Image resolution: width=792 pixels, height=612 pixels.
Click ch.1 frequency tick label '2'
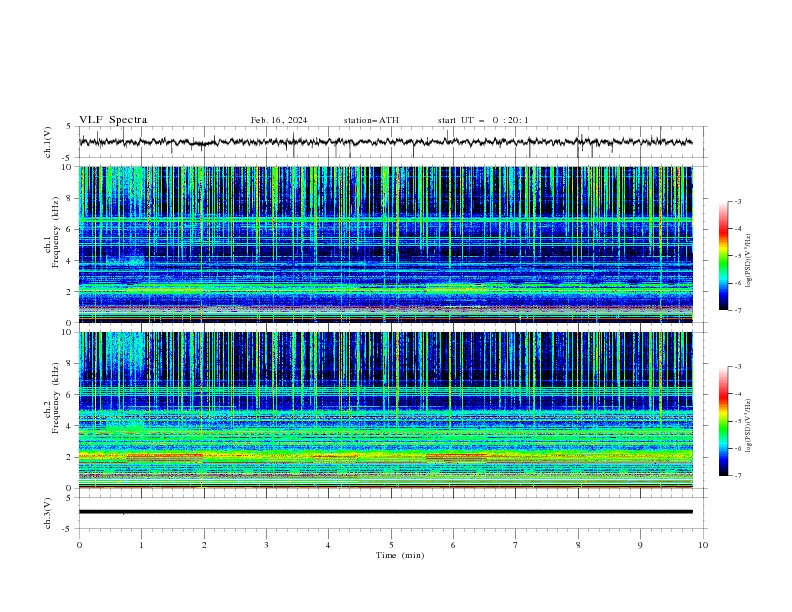coord(70,291)
